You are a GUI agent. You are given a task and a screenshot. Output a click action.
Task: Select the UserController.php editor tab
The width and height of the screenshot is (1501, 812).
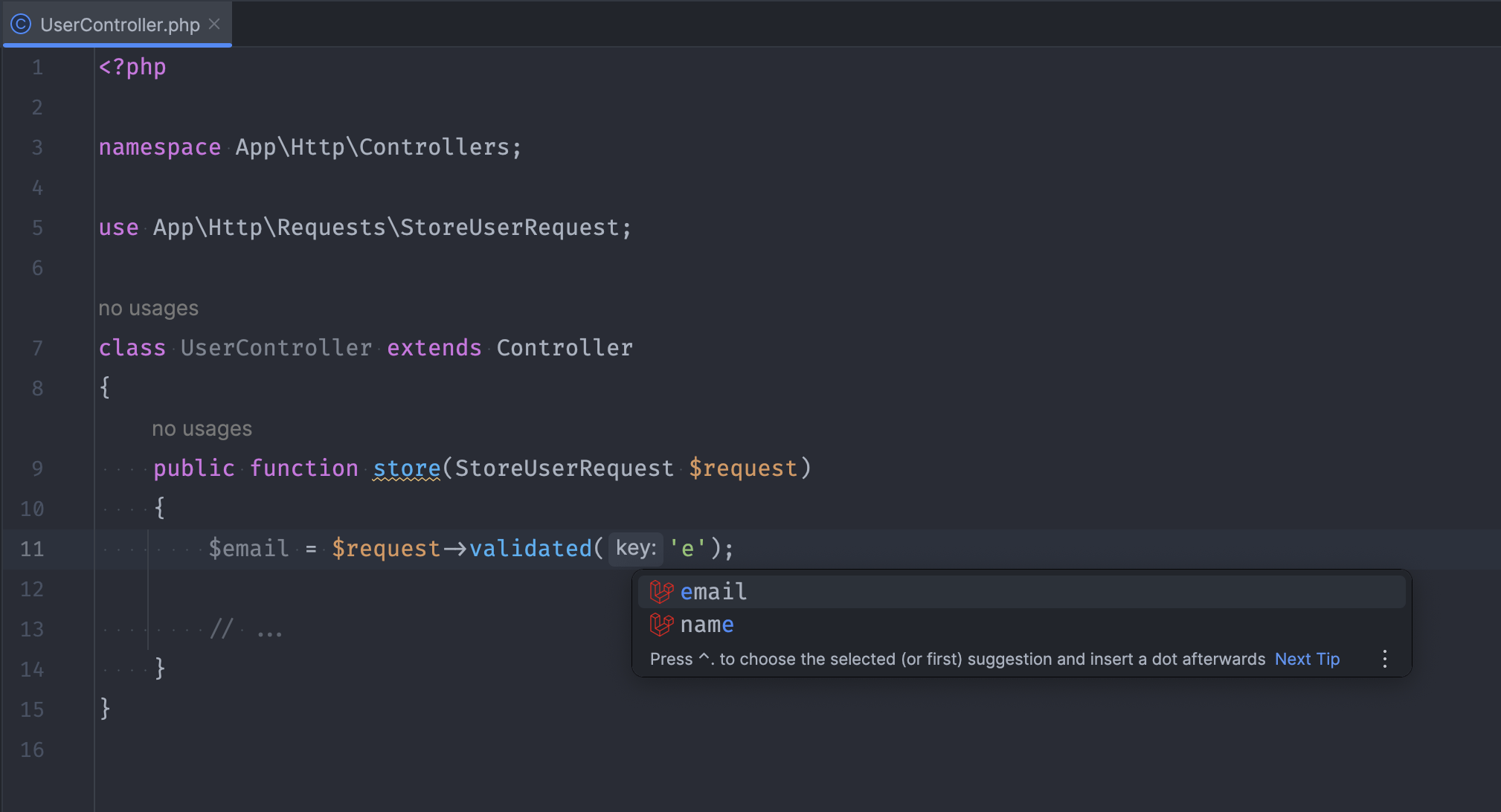(119, 25)
